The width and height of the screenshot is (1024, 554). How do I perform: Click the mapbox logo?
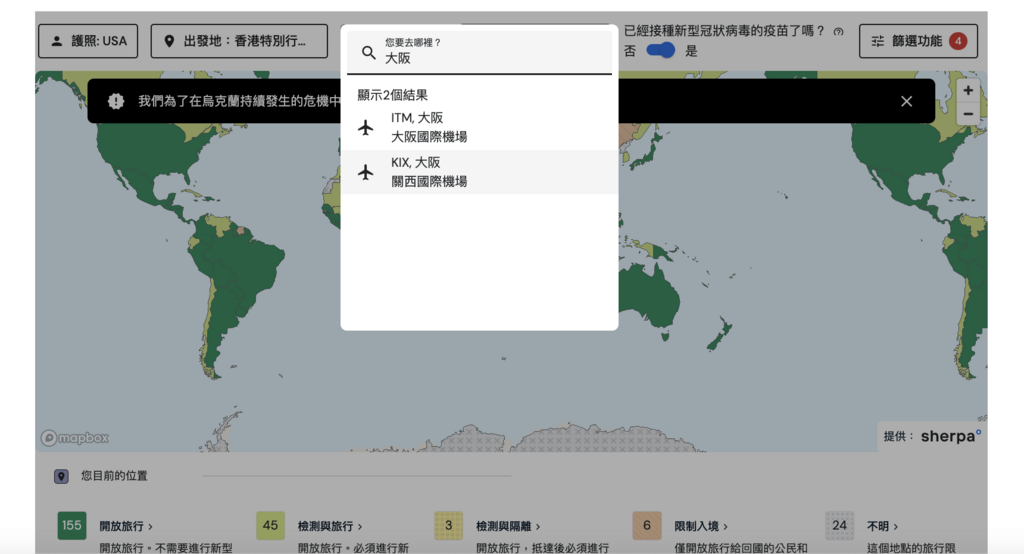click(x=74, y=438)
